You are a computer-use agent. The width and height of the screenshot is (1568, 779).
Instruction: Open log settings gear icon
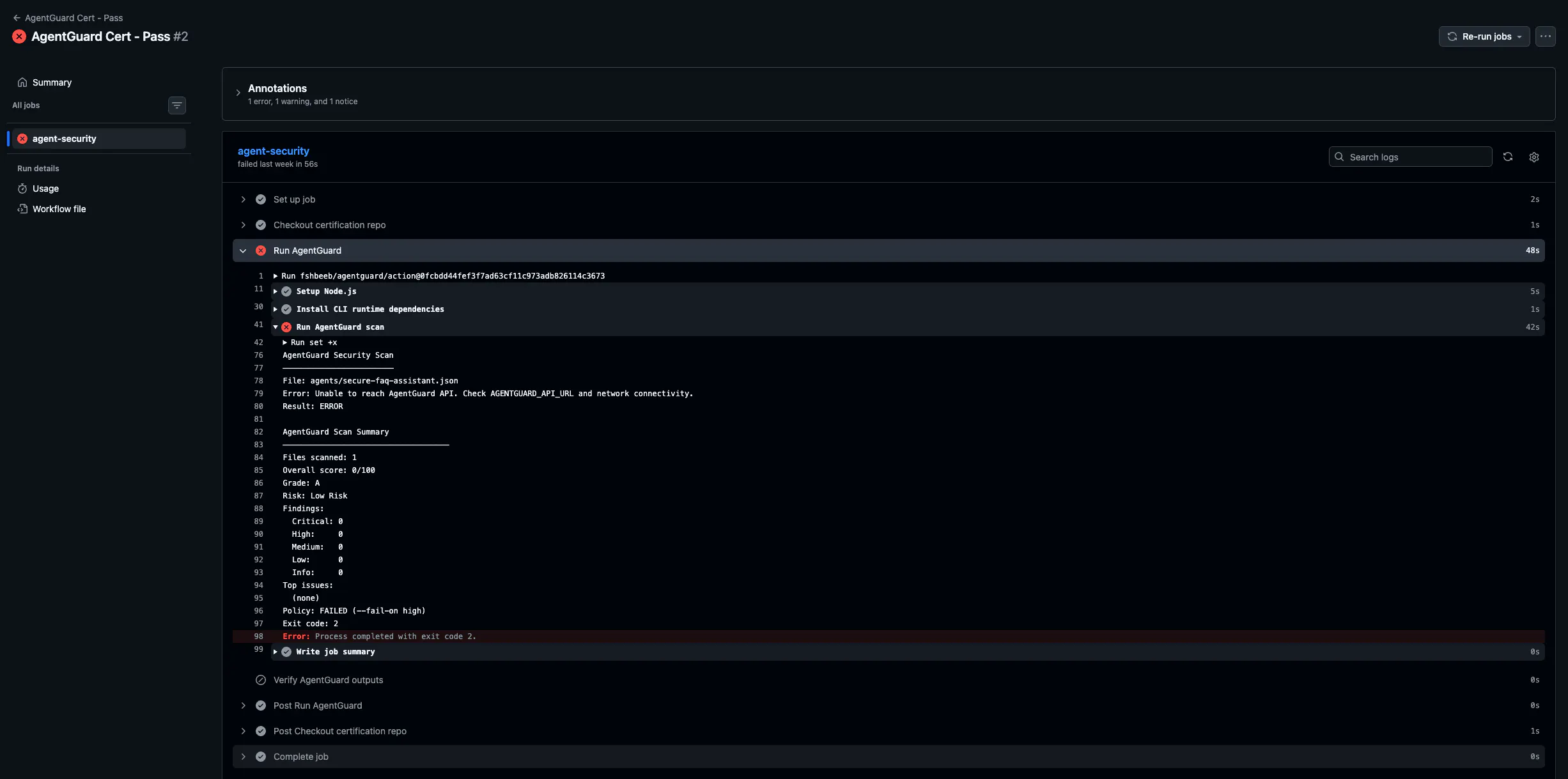pyautogui.click(x=1533, y=157)
